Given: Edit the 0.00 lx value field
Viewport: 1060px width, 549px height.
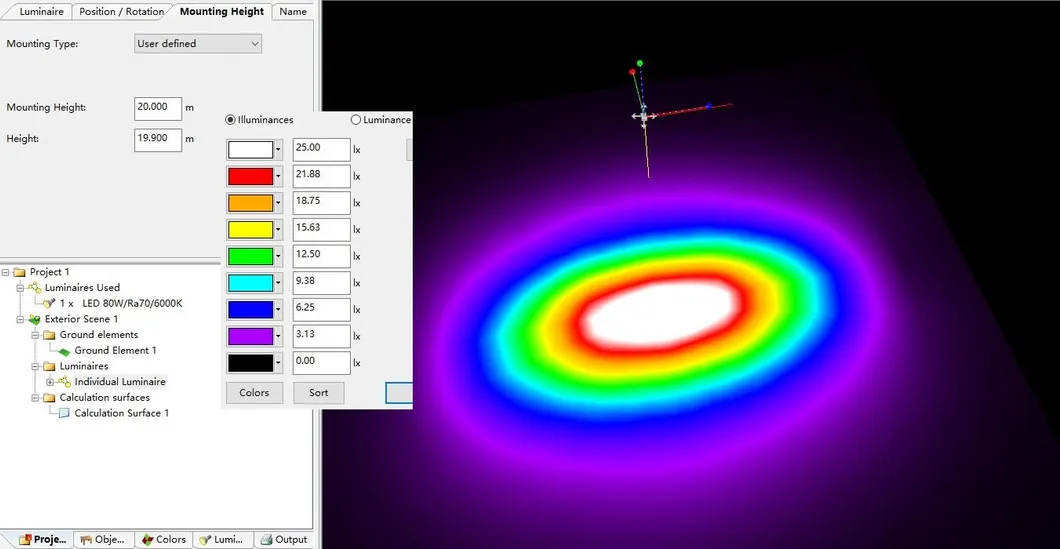Looking at the screenshot, I should pyautogui.click(x=321, y=363).
